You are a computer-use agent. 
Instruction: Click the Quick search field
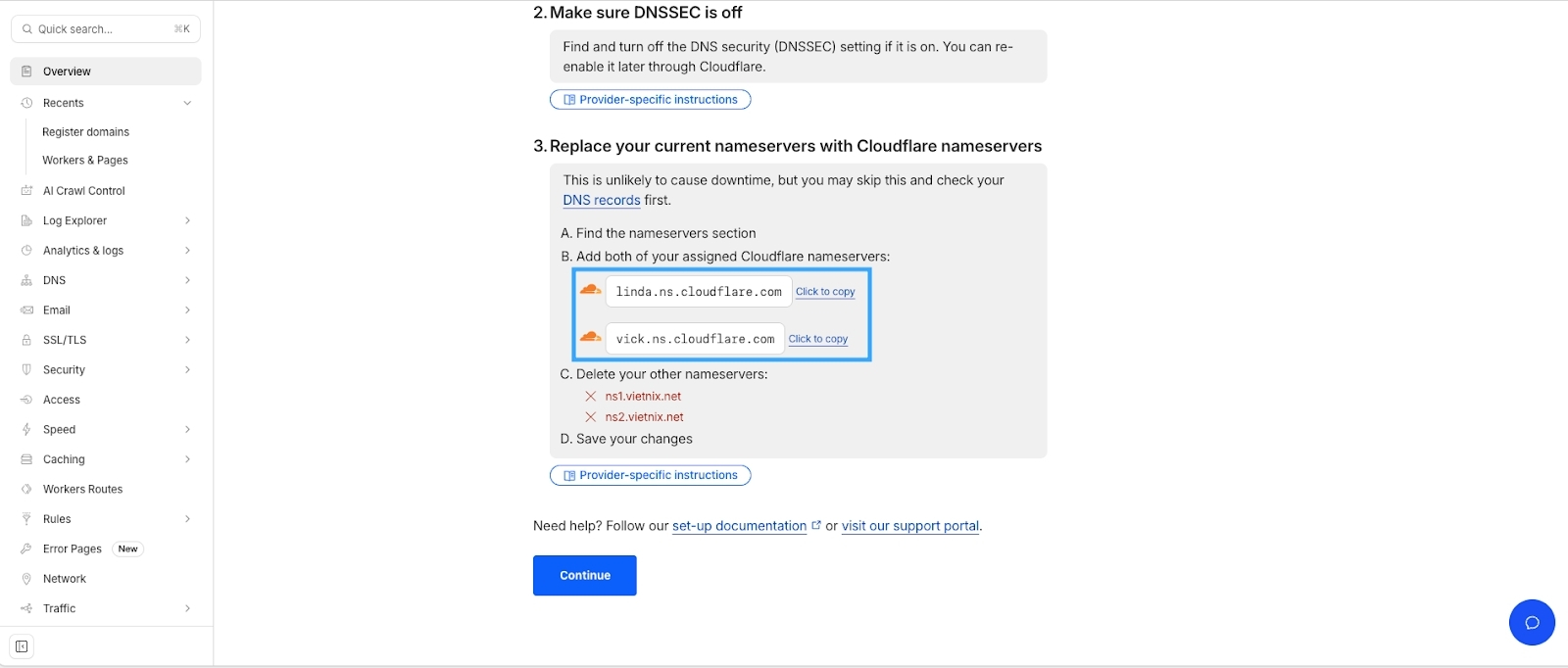(105, 28)
